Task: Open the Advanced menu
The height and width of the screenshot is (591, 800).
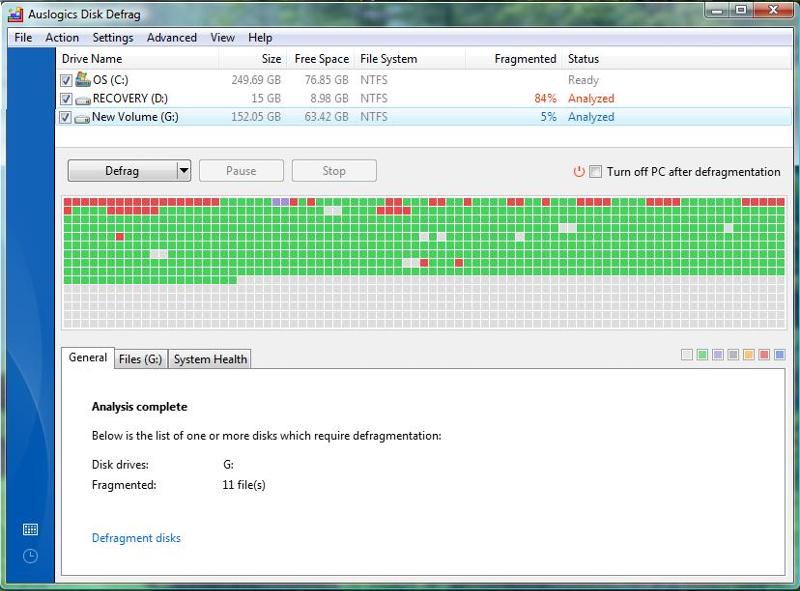Action: tap(171, 38)
